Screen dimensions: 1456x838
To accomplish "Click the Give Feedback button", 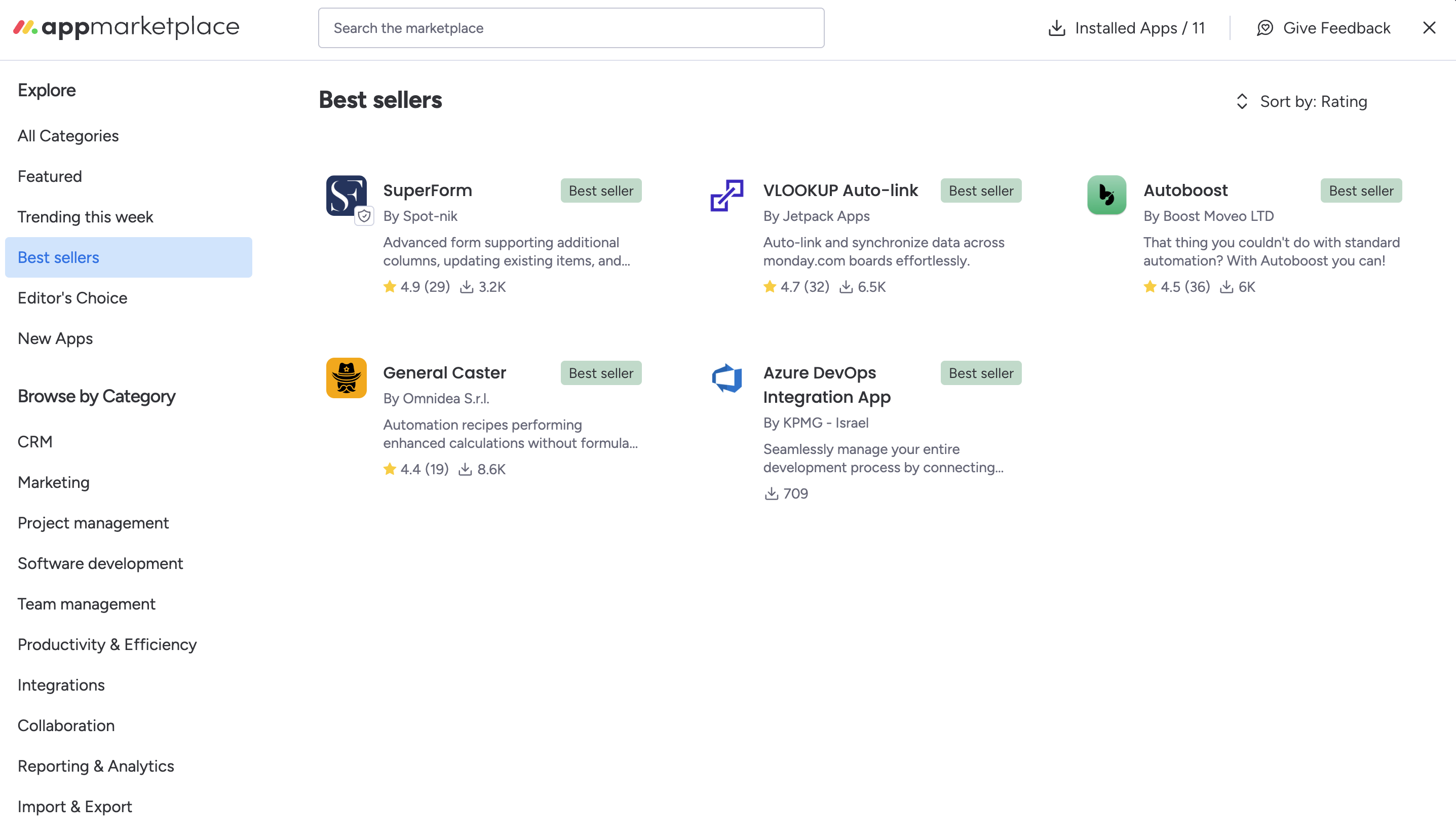I will click(x=1336, y=28).
